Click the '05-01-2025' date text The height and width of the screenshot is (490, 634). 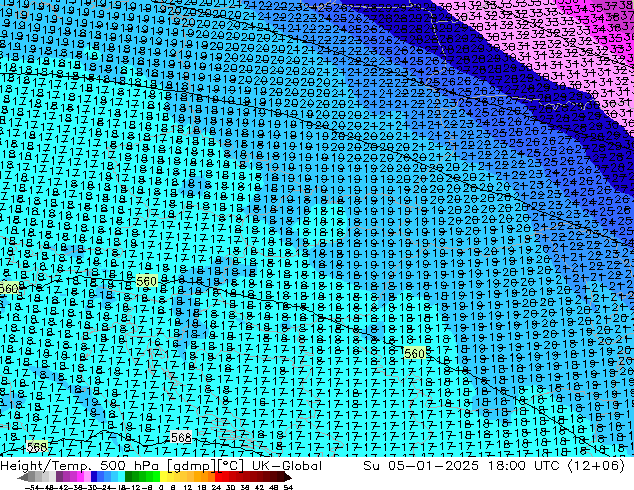[433, 466]
